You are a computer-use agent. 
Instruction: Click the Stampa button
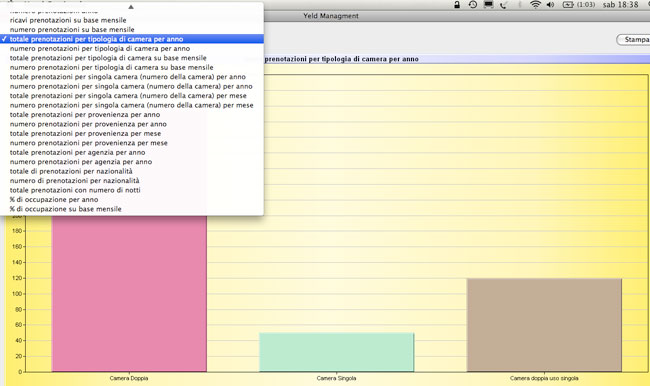coord(634,39)
